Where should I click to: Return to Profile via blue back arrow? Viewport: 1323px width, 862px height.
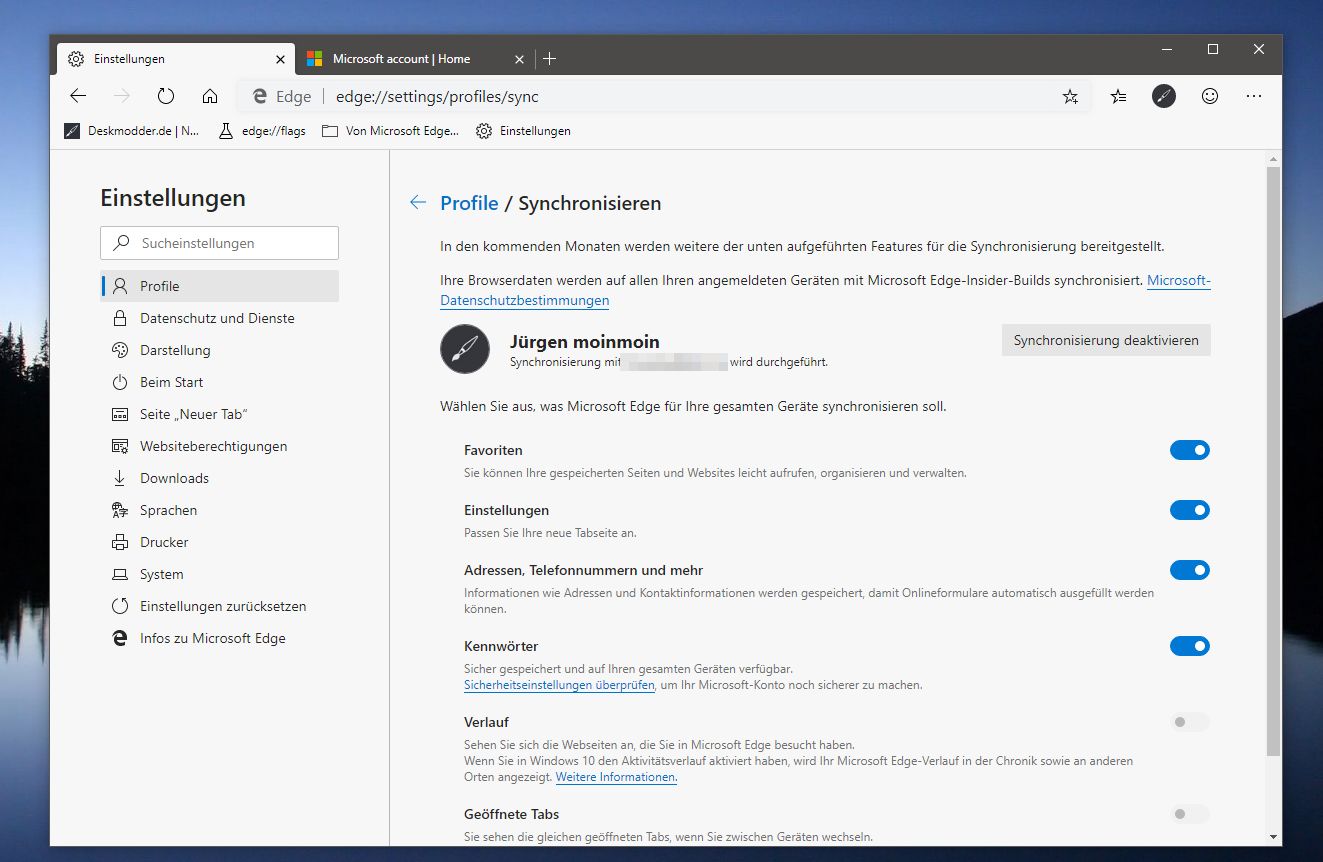point(418,203)
